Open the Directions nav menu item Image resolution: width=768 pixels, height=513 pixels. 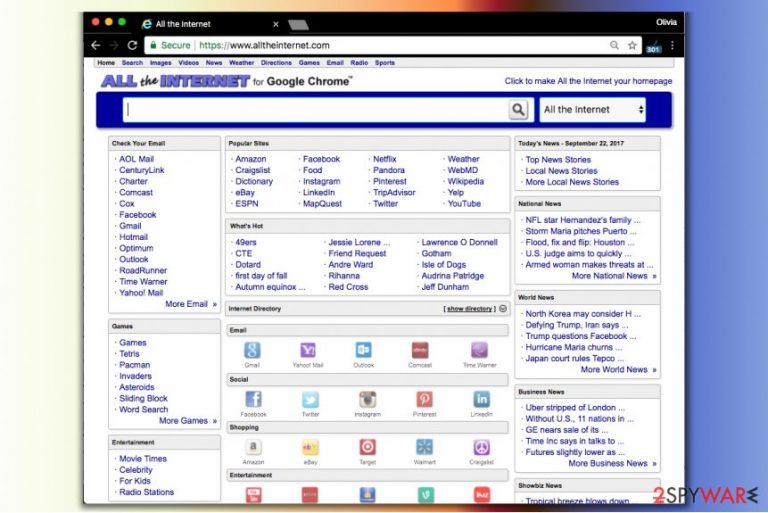[276, 63]
